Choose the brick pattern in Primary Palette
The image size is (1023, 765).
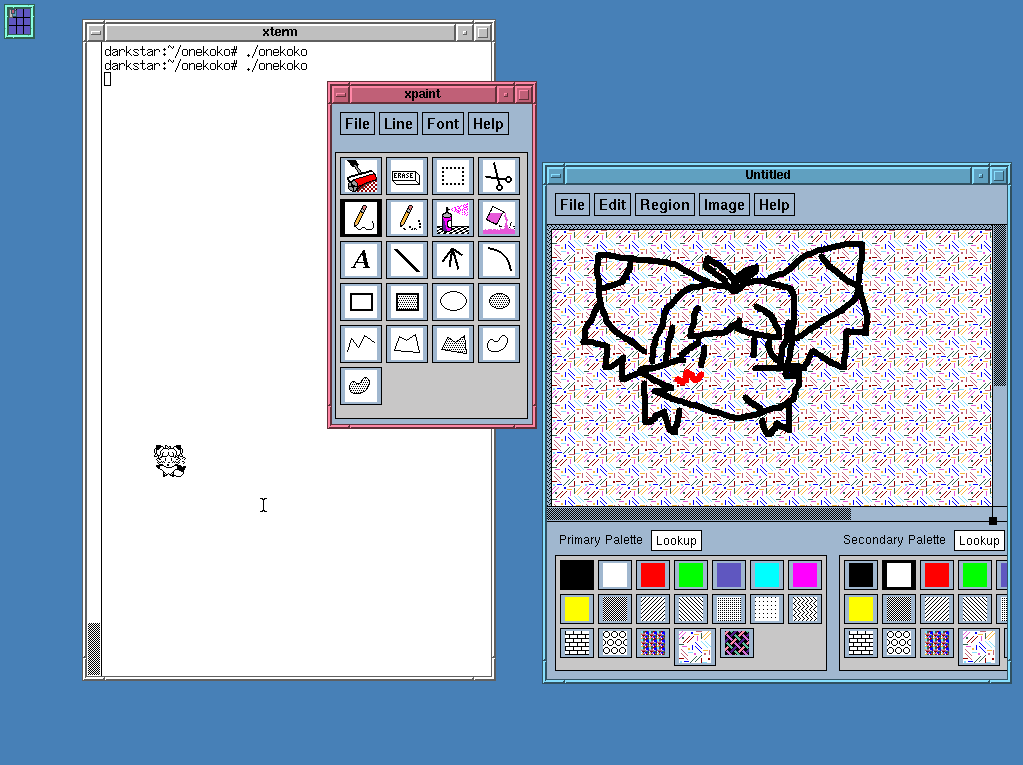(x=577, y=642)
